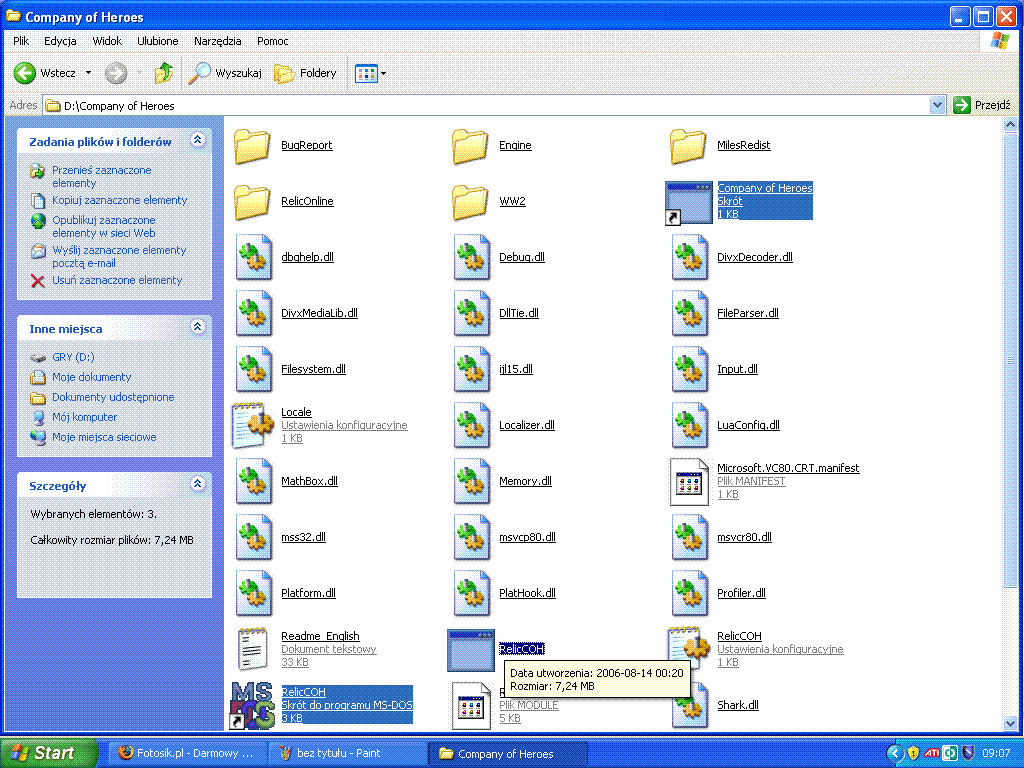
Task: Expand the address bar dropdown arrow
Action: click(937, 105)
